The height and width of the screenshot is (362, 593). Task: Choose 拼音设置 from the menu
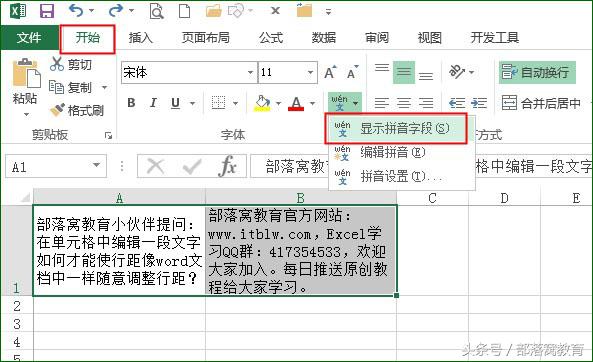[401, 176]
